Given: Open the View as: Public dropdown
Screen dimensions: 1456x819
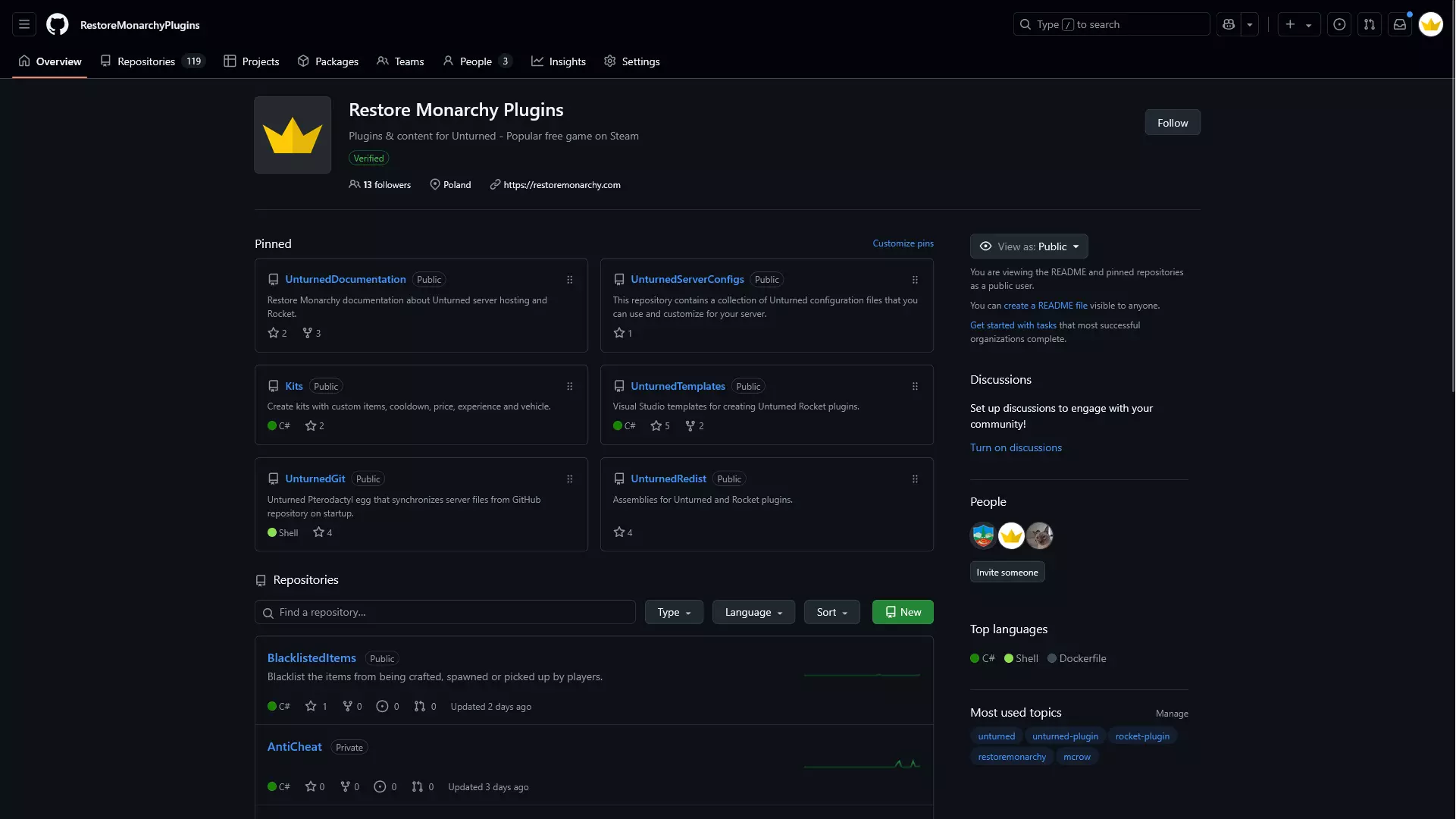Looking at the screenshot, I should click(x=1029, y=246).
